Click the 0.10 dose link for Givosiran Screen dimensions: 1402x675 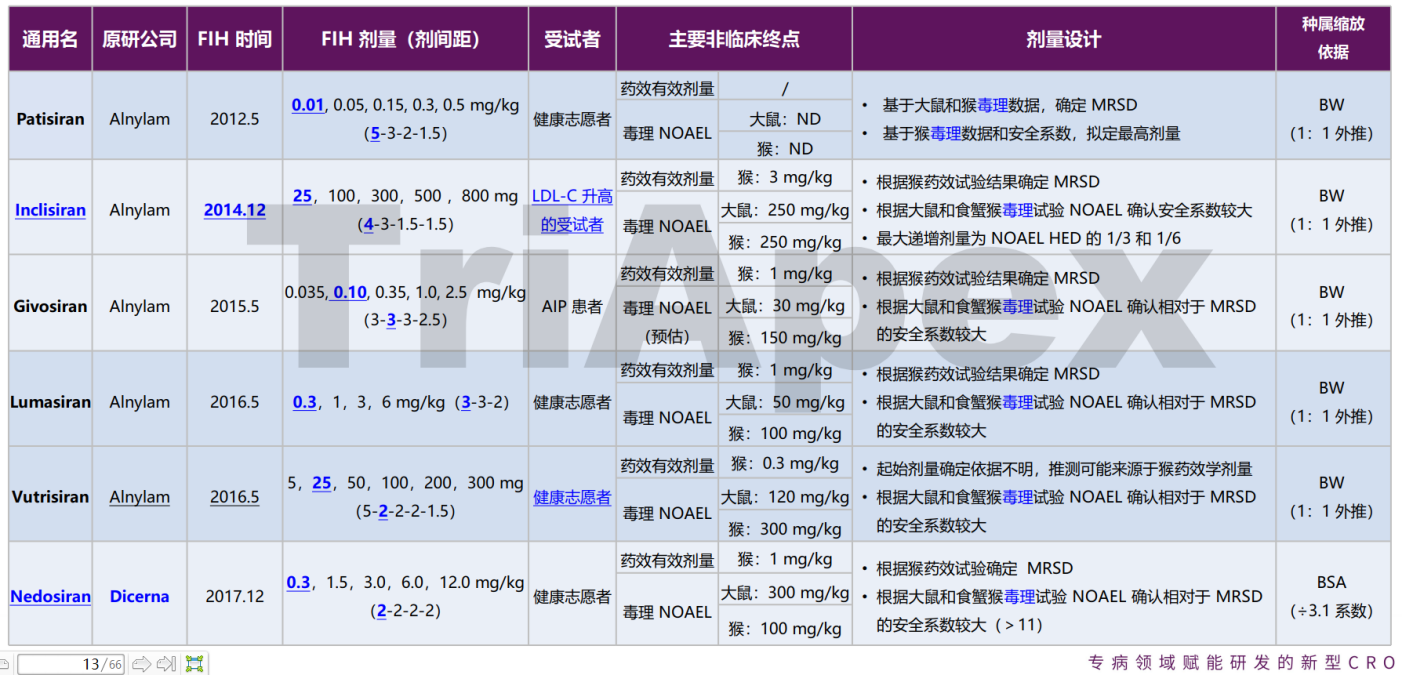[350, 293]
